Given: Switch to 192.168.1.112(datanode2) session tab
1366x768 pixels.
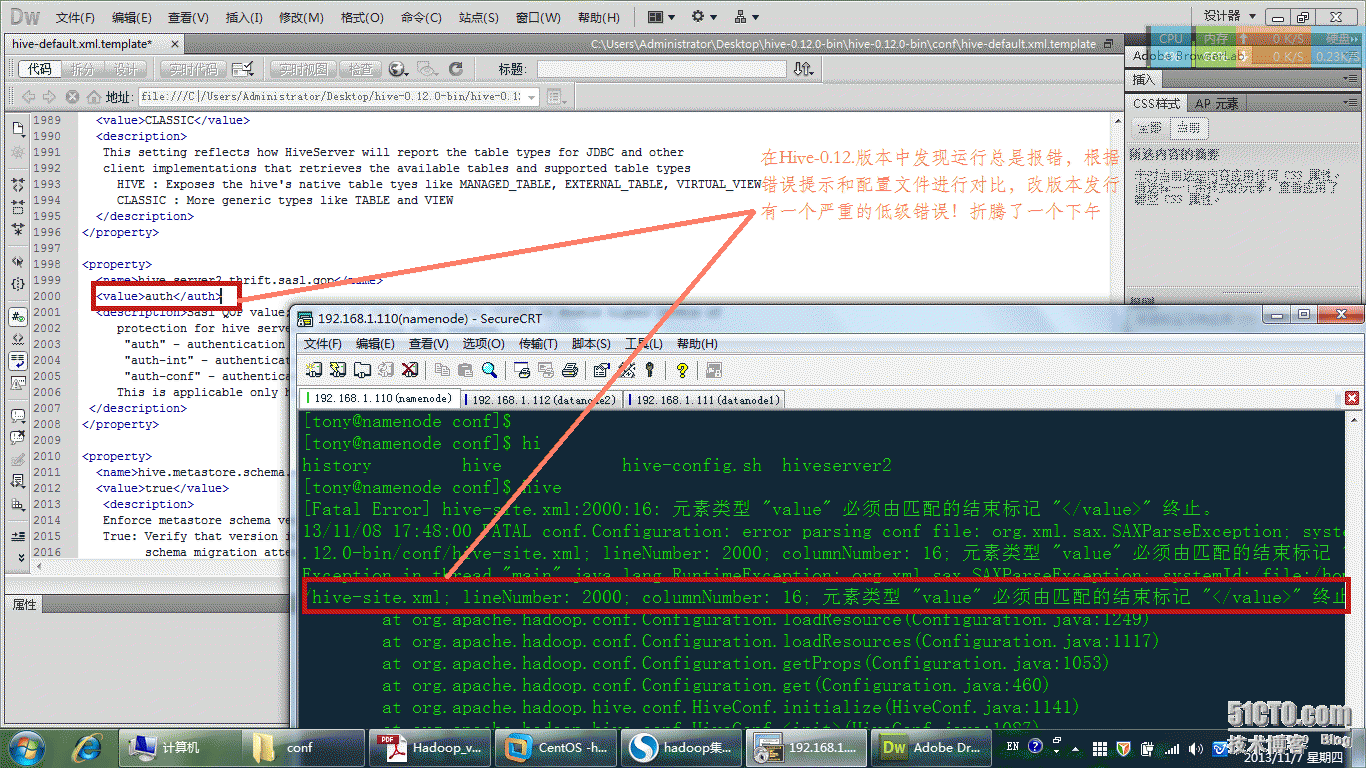Looking at the screenshot, I should coord(541,399).
